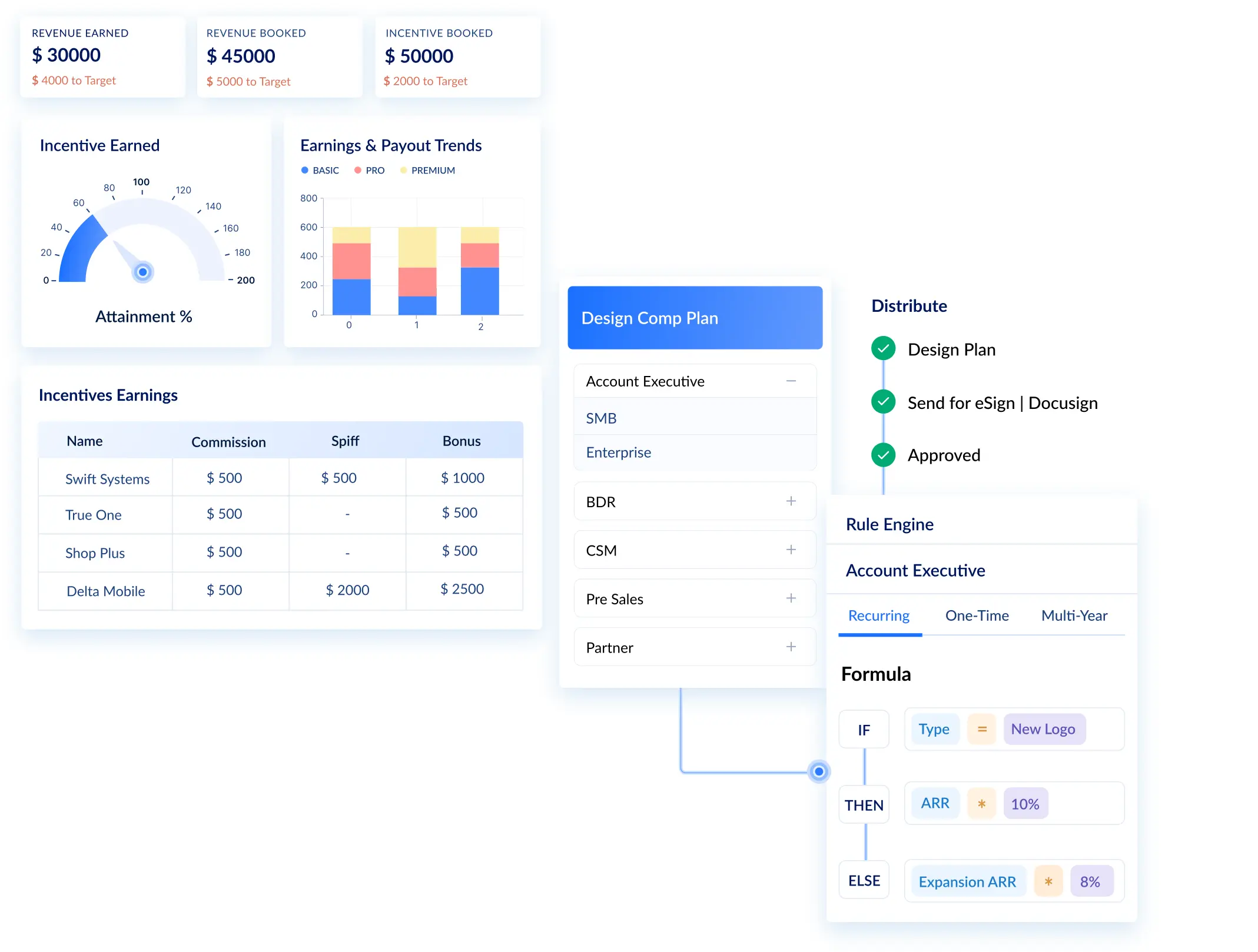This screenshot has width=1258, height=952.
Task: Click the $ 5000 to Target text
Action: 248,81
